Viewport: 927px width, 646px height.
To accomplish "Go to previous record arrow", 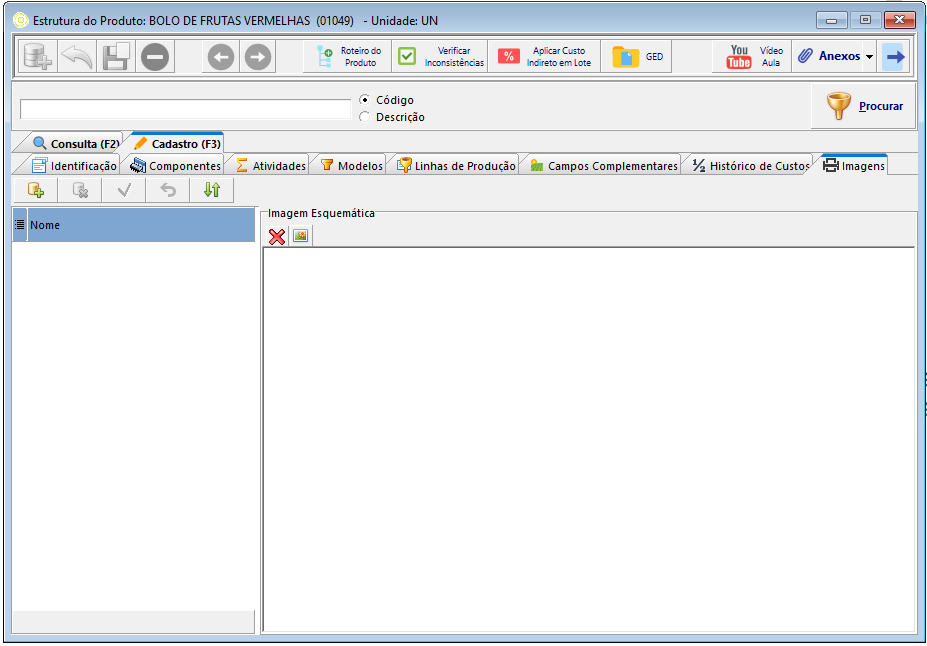I will tap(221, 57).
